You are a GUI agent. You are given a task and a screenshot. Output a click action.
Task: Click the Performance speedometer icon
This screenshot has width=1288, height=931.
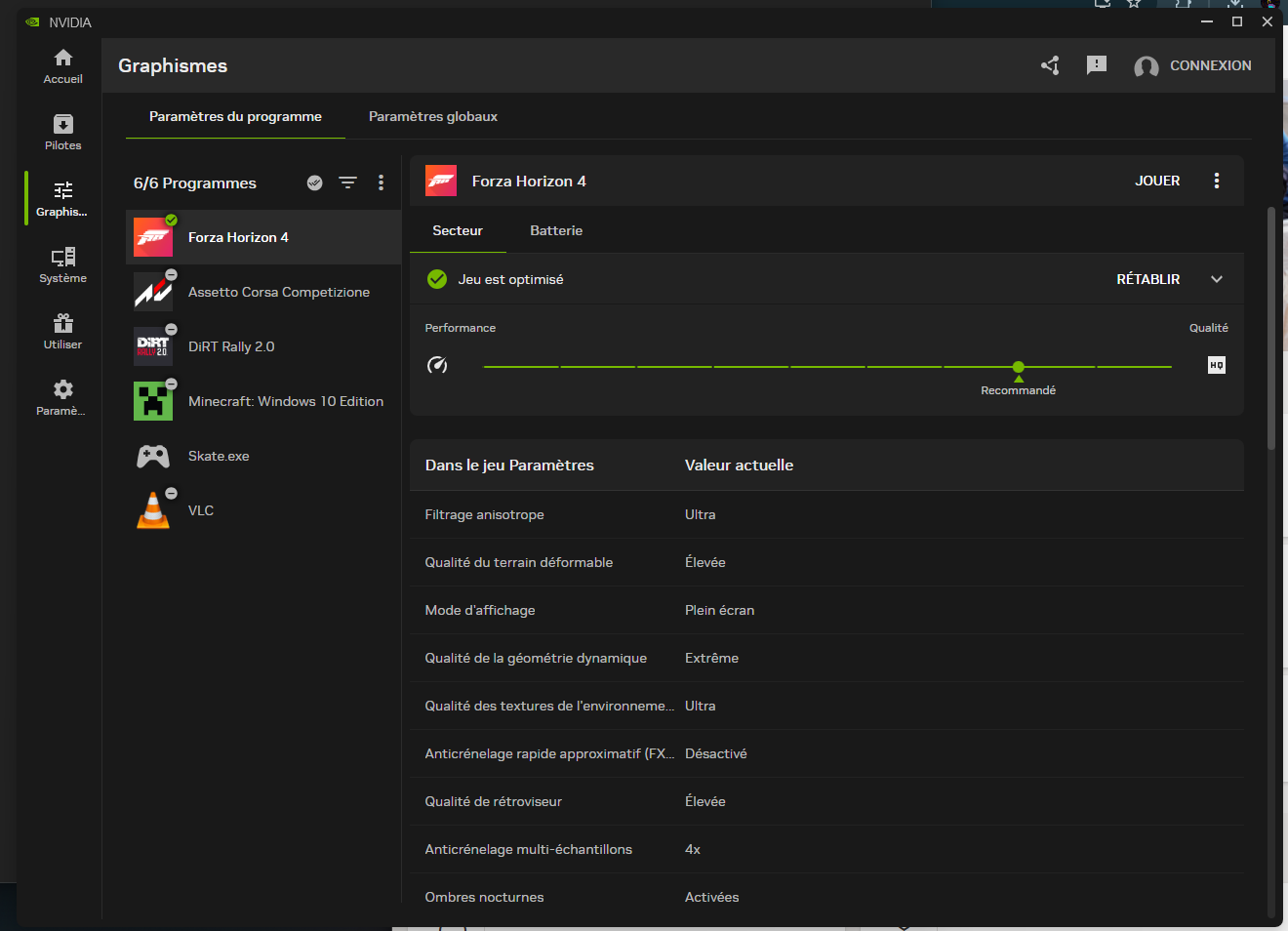(x=437, y=365)
